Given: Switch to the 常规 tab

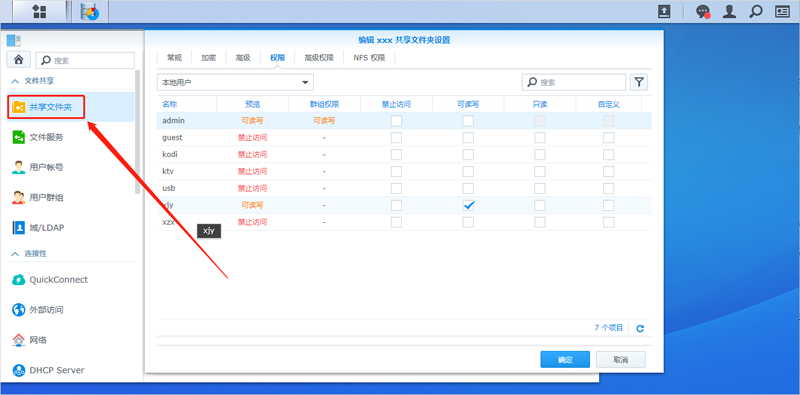Looking at the screenshot, I should tap(174, 58).
